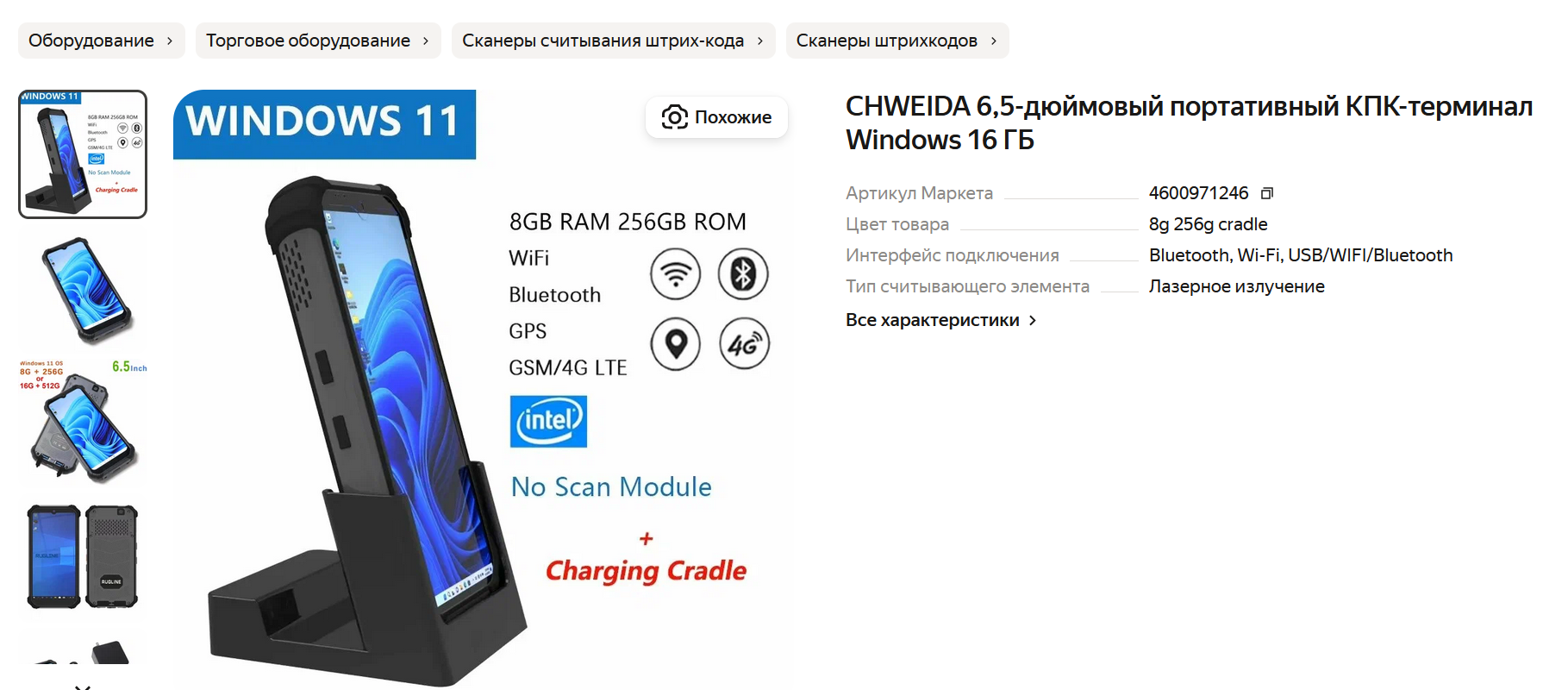Image resolution: width=1568 pixels, height=690 pixels.
Task: Click the Intel logo on product image
Action: click(548, 421)
